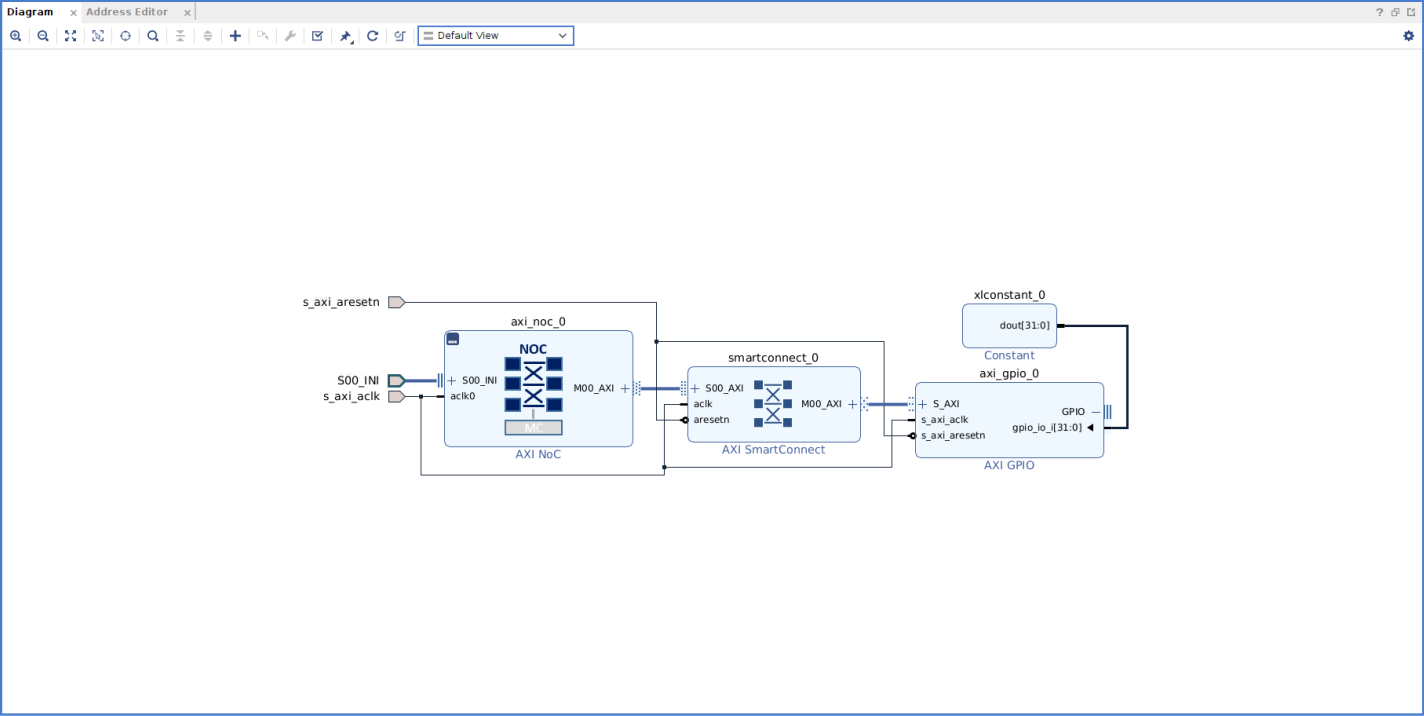1424x716 pixels.
Task: Click the AXI SmartConnect type label
Action: [x=774, y=450]
